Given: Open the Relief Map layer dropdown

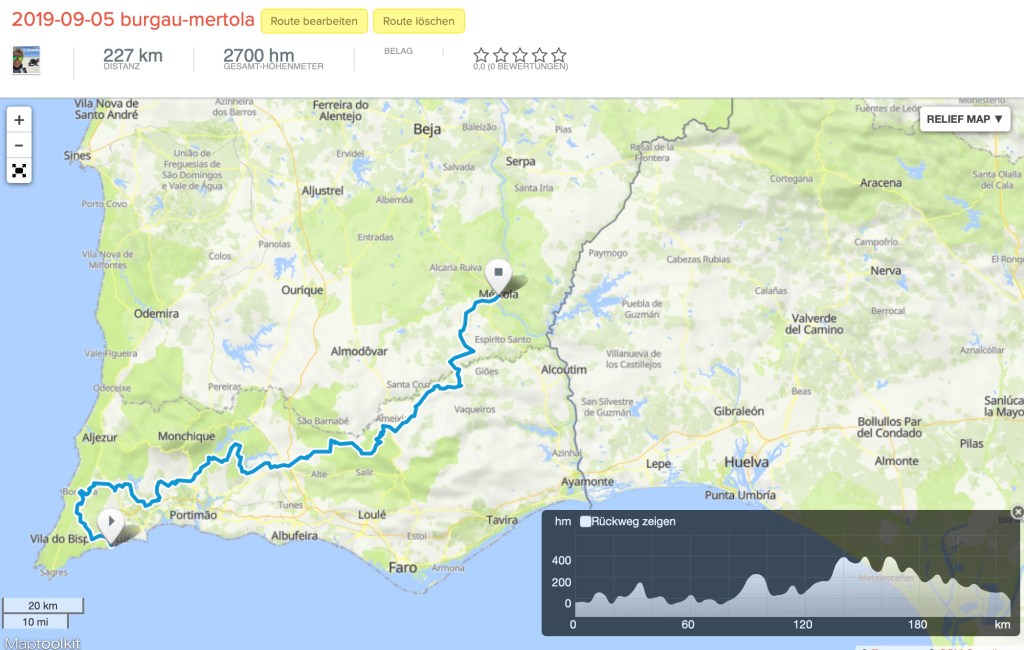Looking at the screenshot, I should [964, 119].
